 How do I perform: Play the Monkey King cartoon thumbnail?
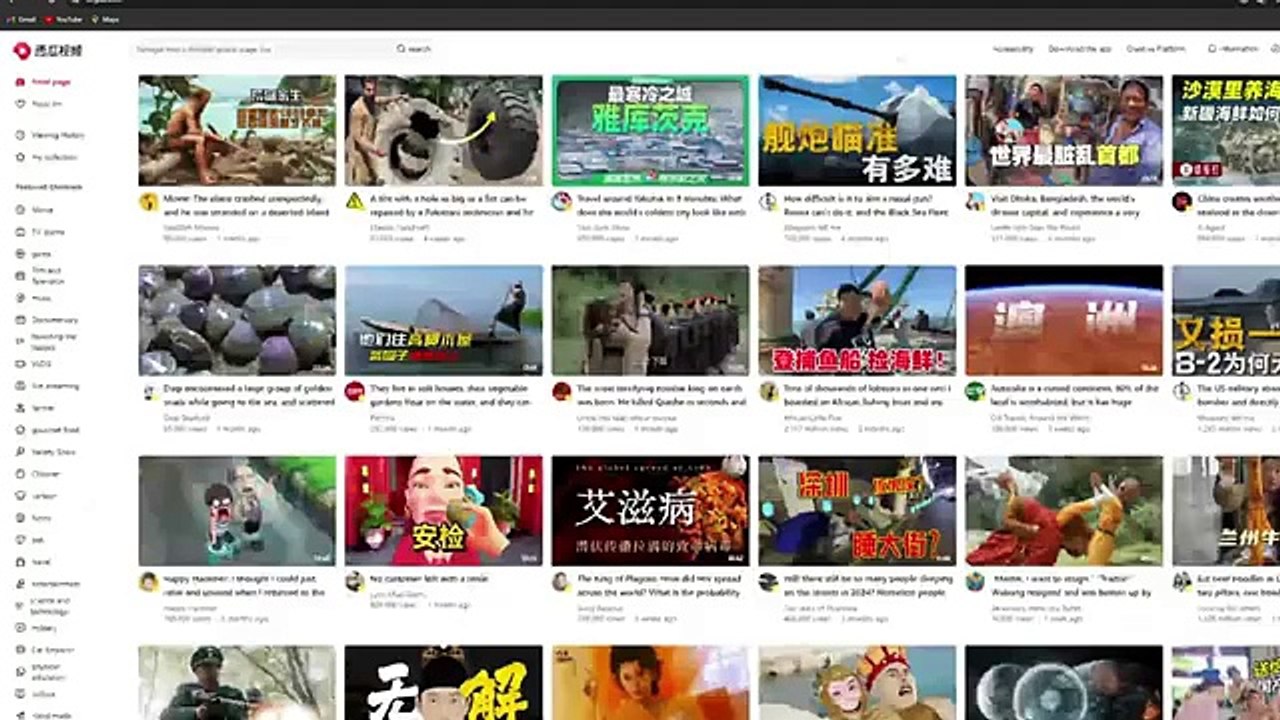point(857,683)
